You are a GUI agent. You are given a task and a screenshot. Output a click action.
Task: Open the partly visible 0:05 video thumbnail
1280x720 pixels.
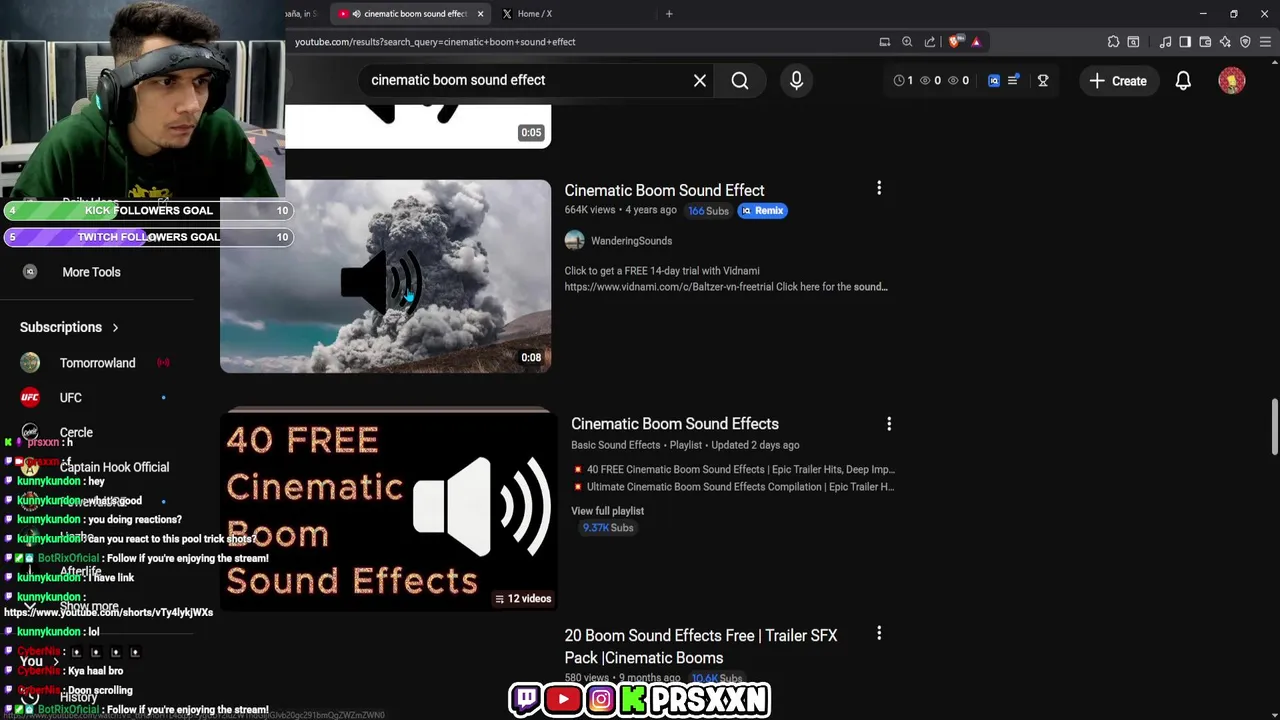[x=418, y=125]
